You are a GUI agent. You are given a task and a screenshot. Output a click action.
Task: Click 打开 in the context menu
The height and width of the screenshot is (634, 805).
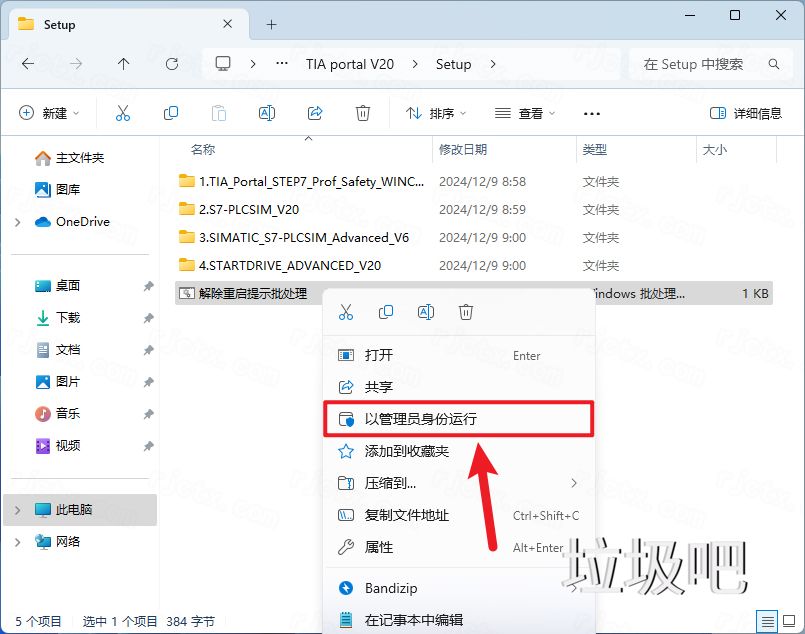click(400, 355)
